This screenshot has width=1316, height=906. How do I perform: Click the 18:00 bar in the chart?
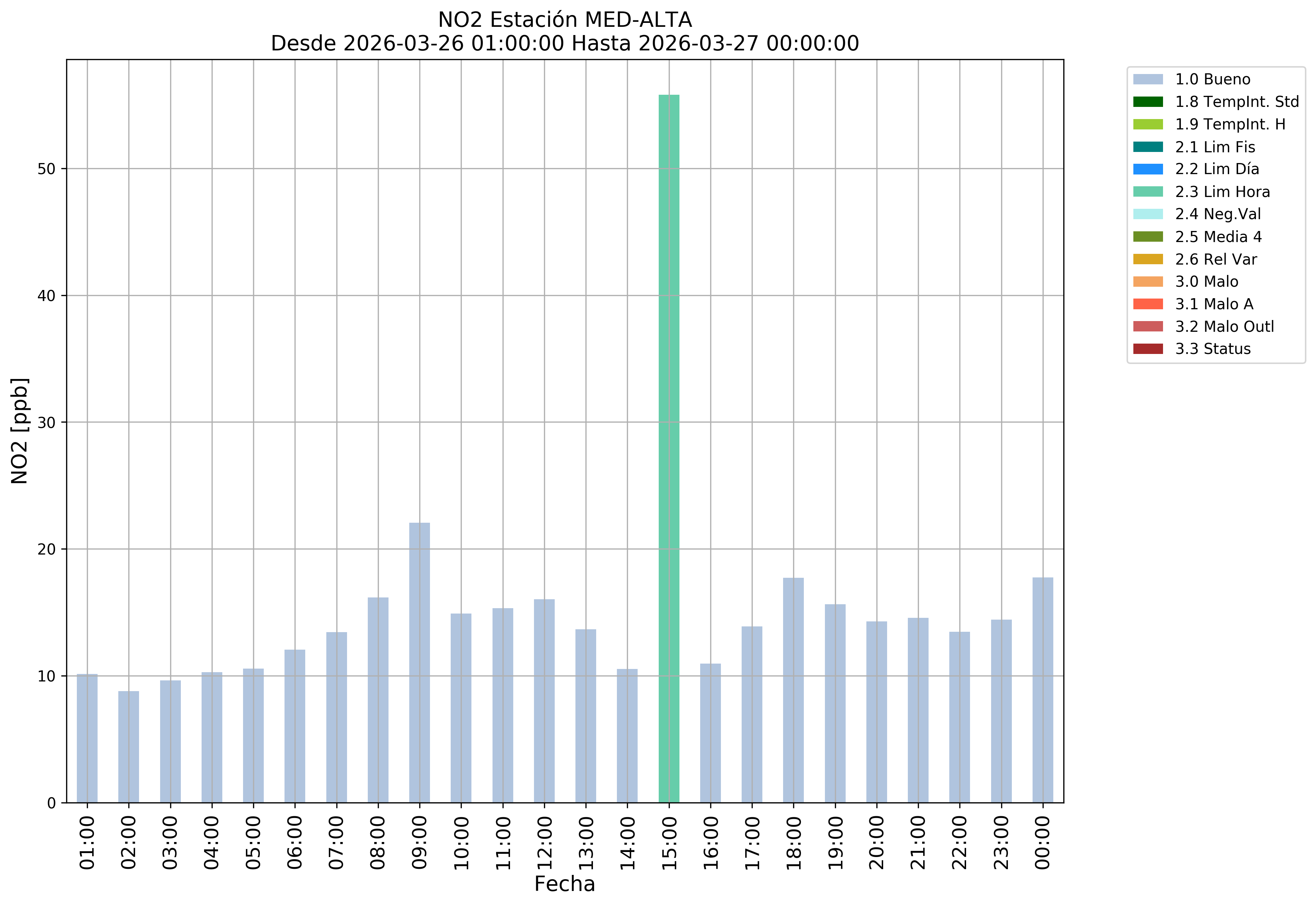(x=793, y=690)
